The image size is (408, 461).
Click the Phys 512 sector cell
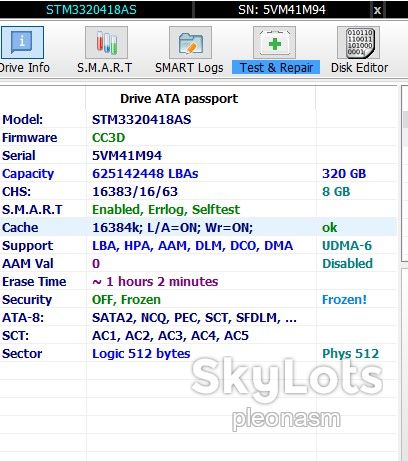[x=351, y=354]
